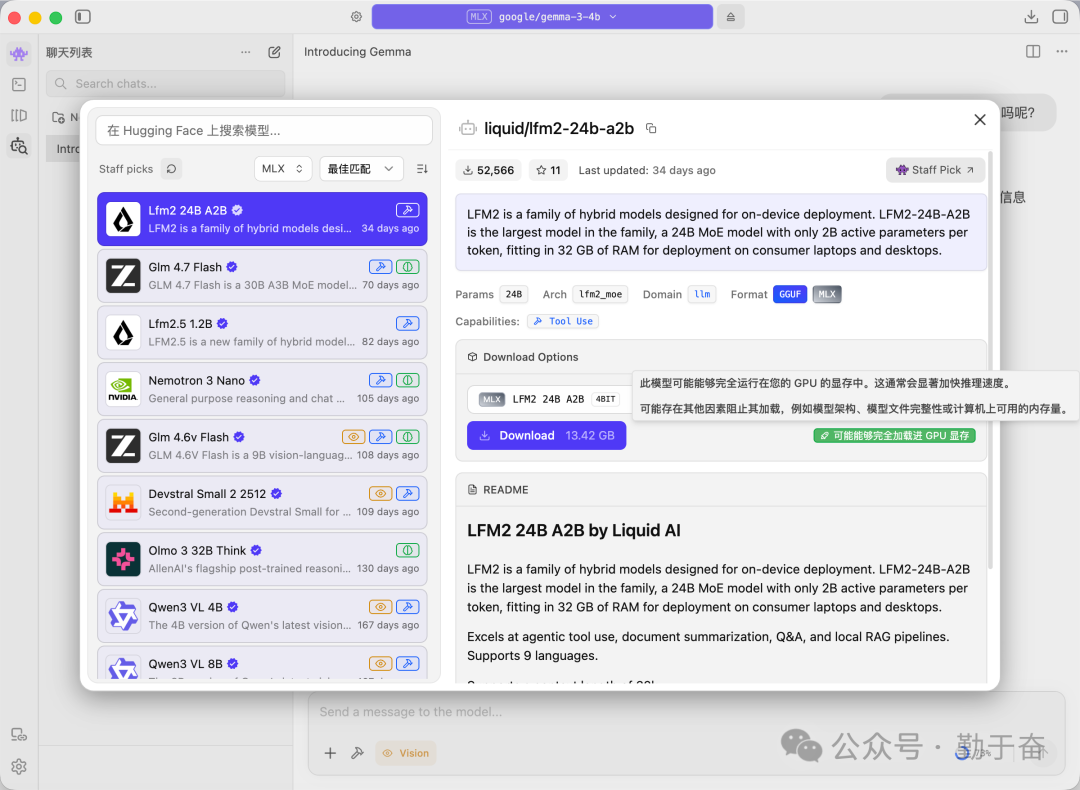Click vision eye badge on Glm 4.6v Flash row
The width and height of the screenshot is (1080, 790).
pyautogui.click(x=353, y=437)
